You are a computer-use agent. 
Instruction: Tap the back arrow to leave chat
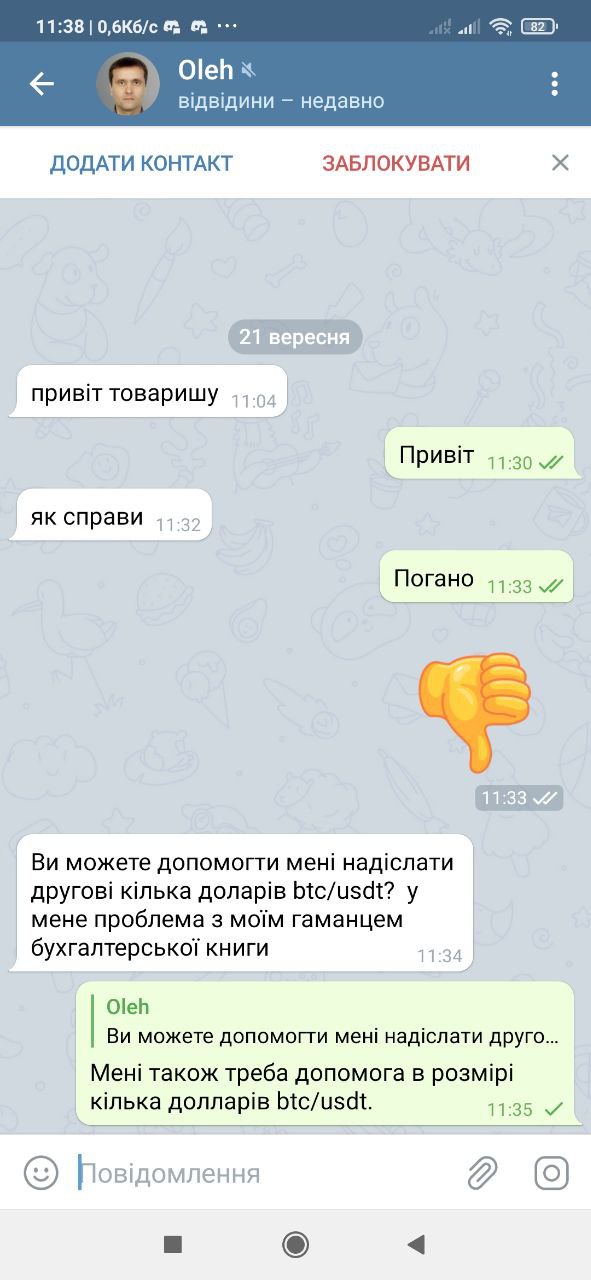[x=42, y=84]
